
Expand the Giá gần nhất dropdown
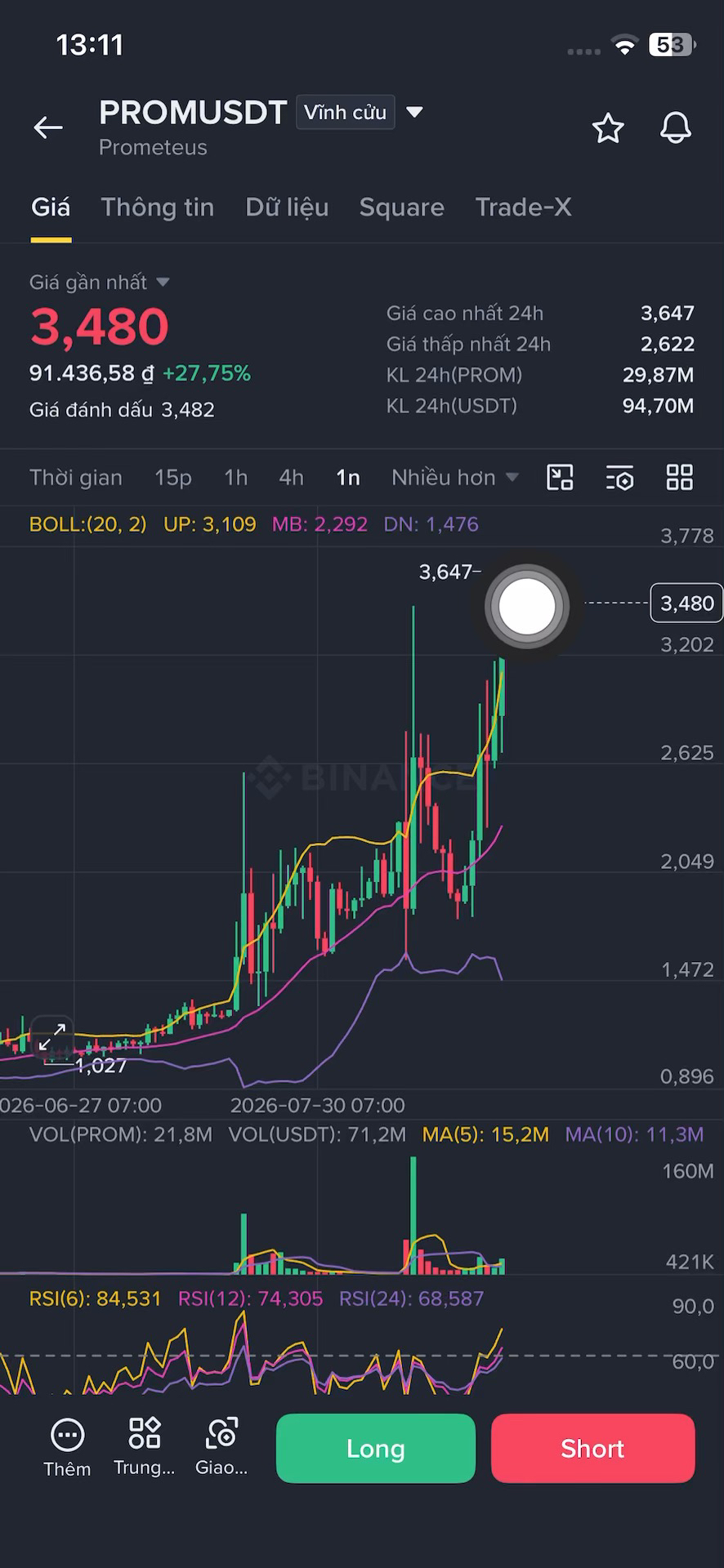click(163, 282)
